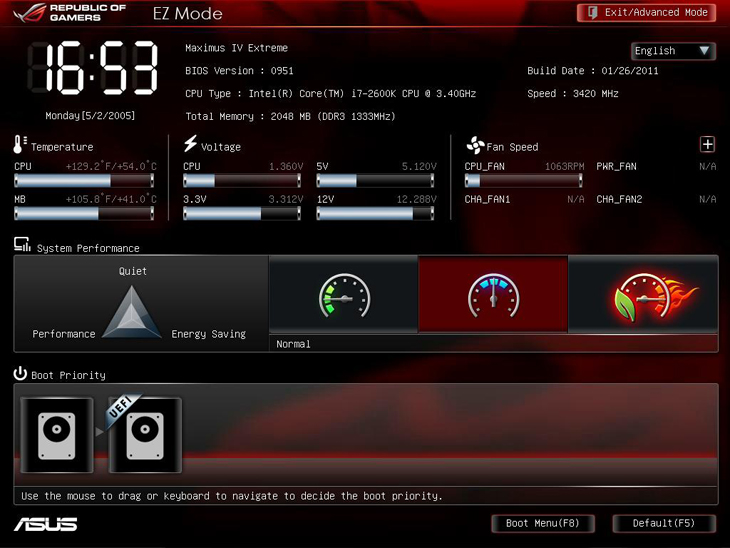This screenshot has width=730, height=548.
Task: Expand fan speed list with plus button
Action: [707, 145]
